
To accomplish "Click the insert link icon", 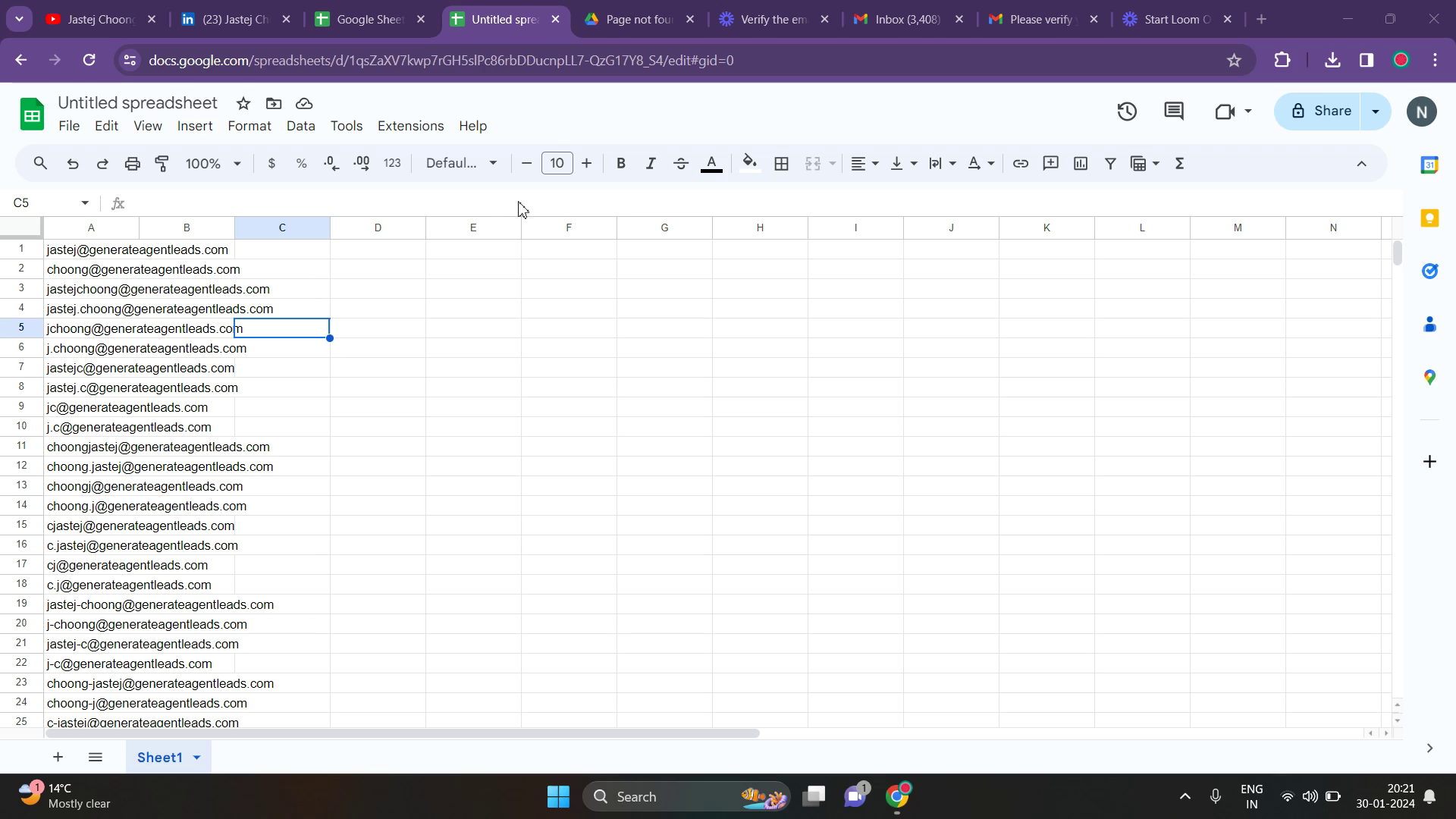I will tap(1021, 164).
